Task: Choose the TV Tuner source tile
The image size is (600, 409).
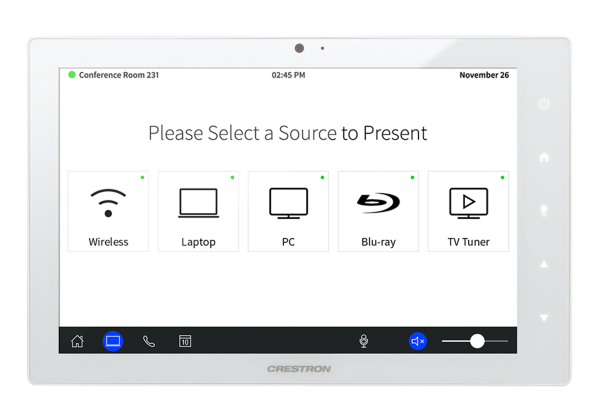Action: [x=468, y=211]
